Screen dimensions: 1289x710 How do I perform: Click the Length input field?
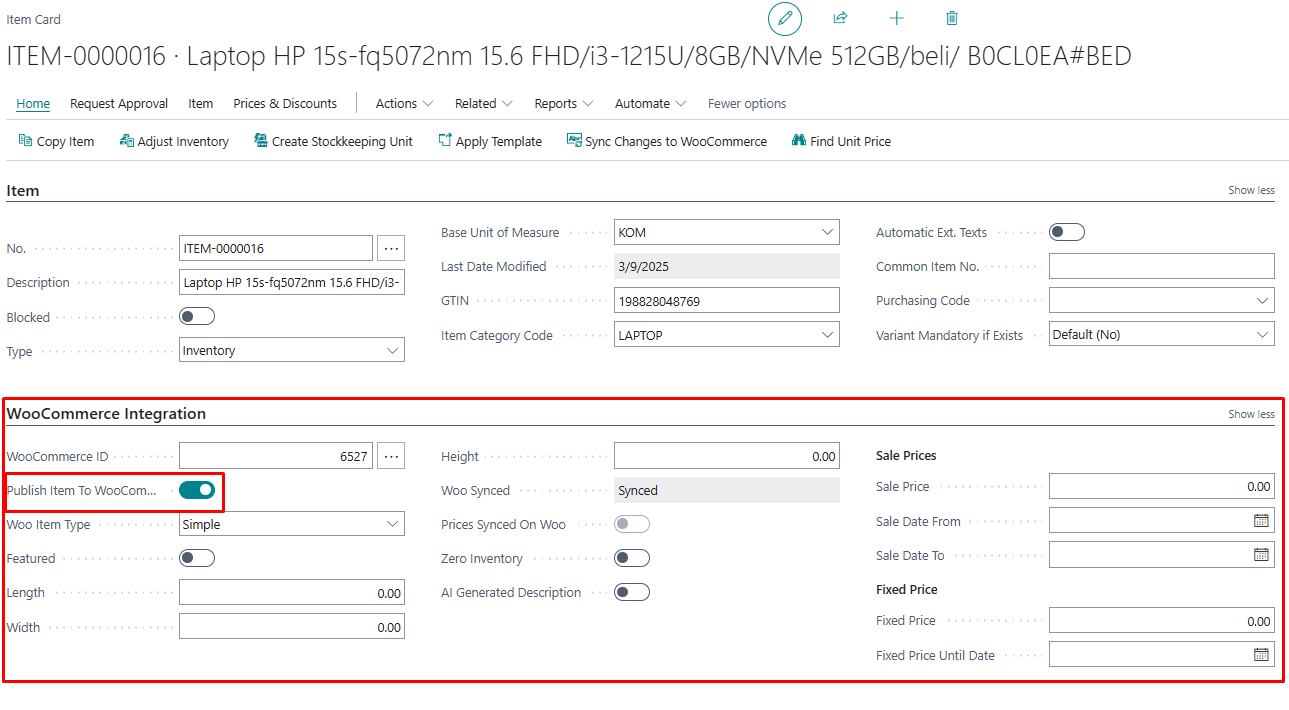[292, 592]
